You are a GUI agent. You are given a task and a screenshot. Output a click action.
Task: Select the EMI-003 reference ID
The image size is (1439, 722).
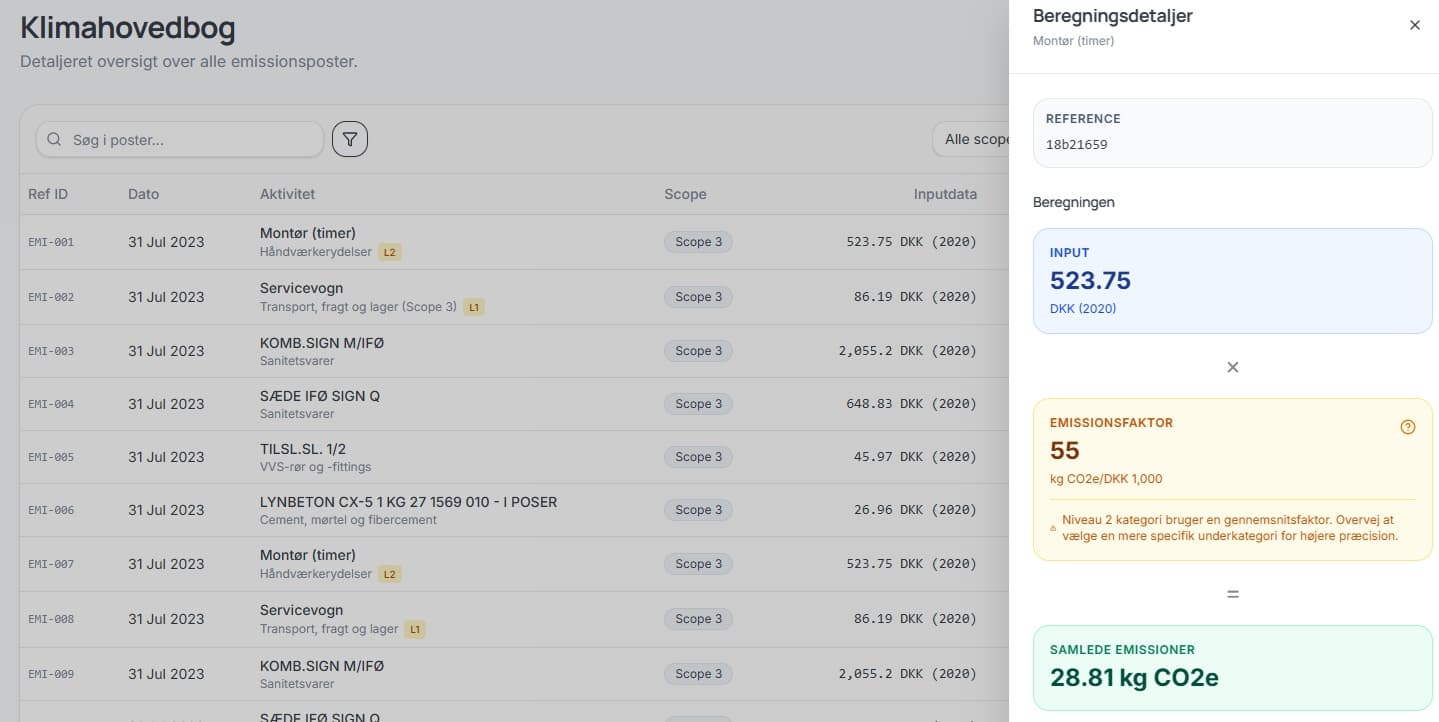pos(51,351)
